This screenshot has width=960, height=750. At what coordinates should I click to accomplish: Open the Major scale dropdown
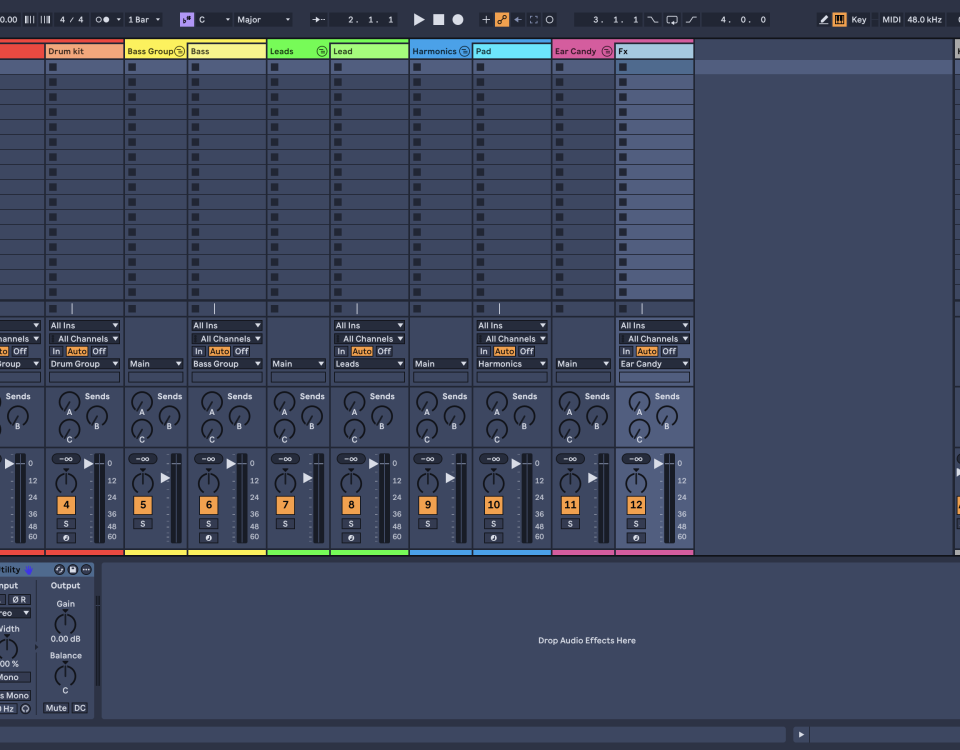(x=264, y=20)
